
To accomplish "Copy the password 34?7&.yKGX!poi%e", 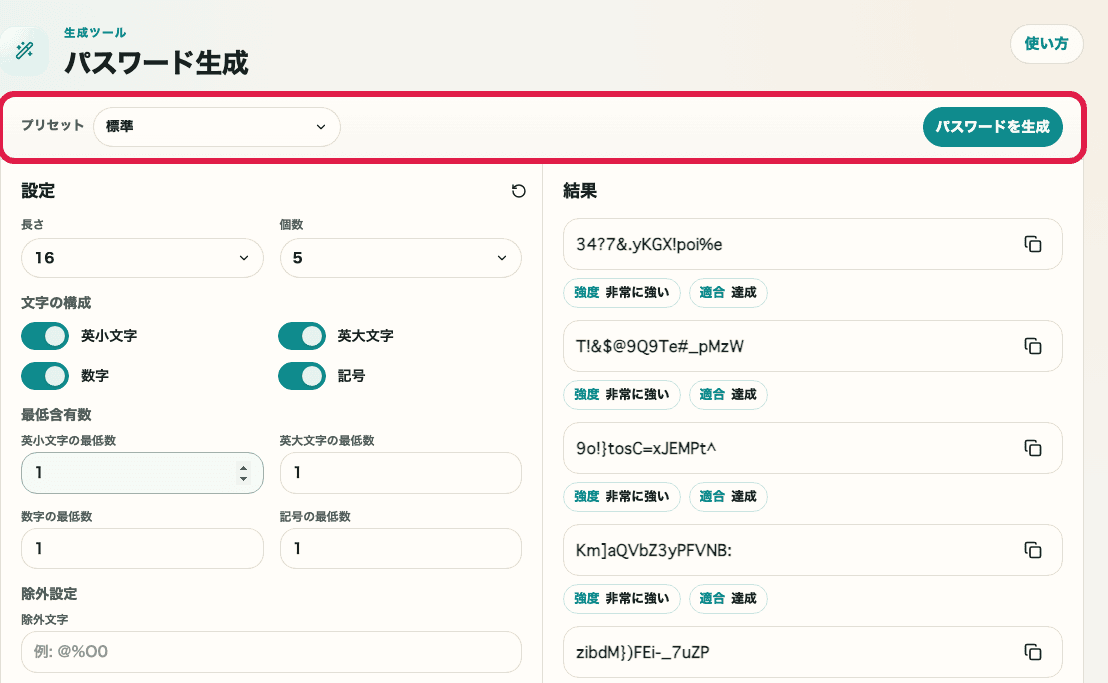I will click(x=1032, y=244).
